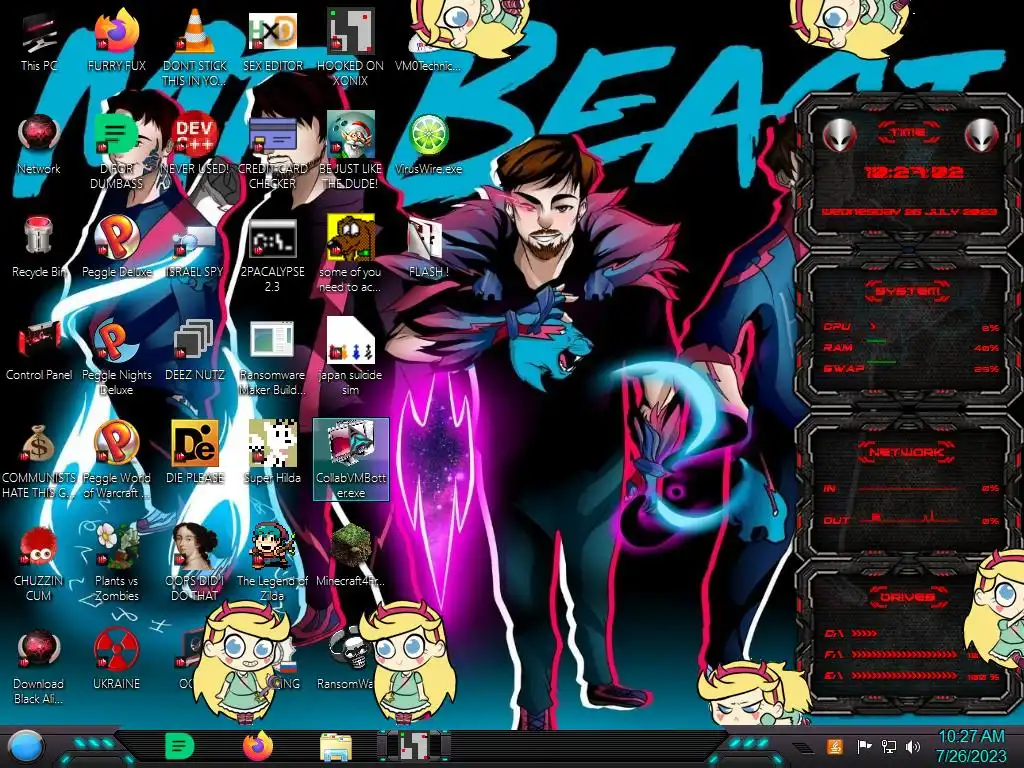
Task: Launch the Peggle World of Warcraft shortcut
Action: 116,460
